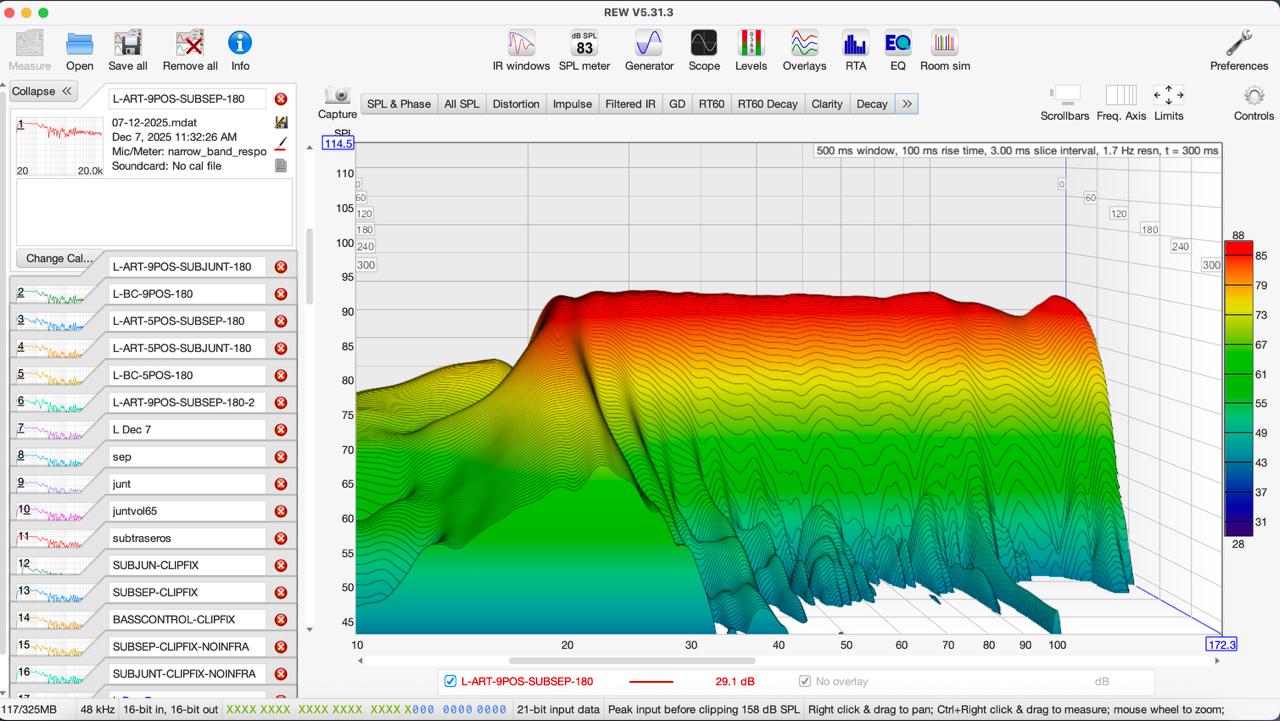Open the graph Controls gear
Screen dimensions: 1280x721
click(x=1253, y=97)
